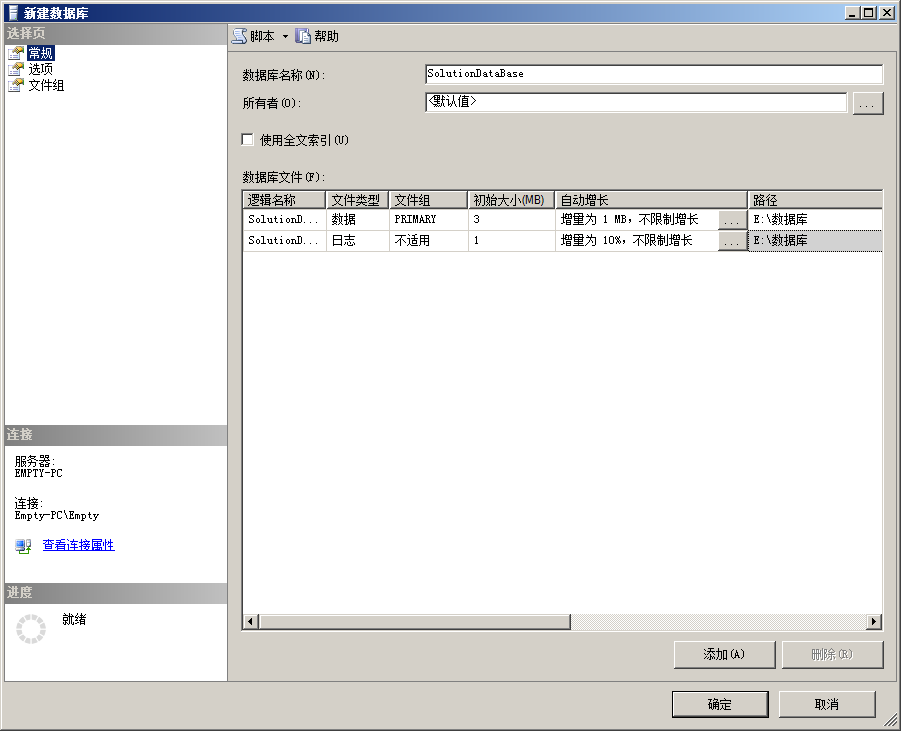The image size is (901, 731).
Task: Click the 逻辑名称 column header
Action: (x=284, y=200)
